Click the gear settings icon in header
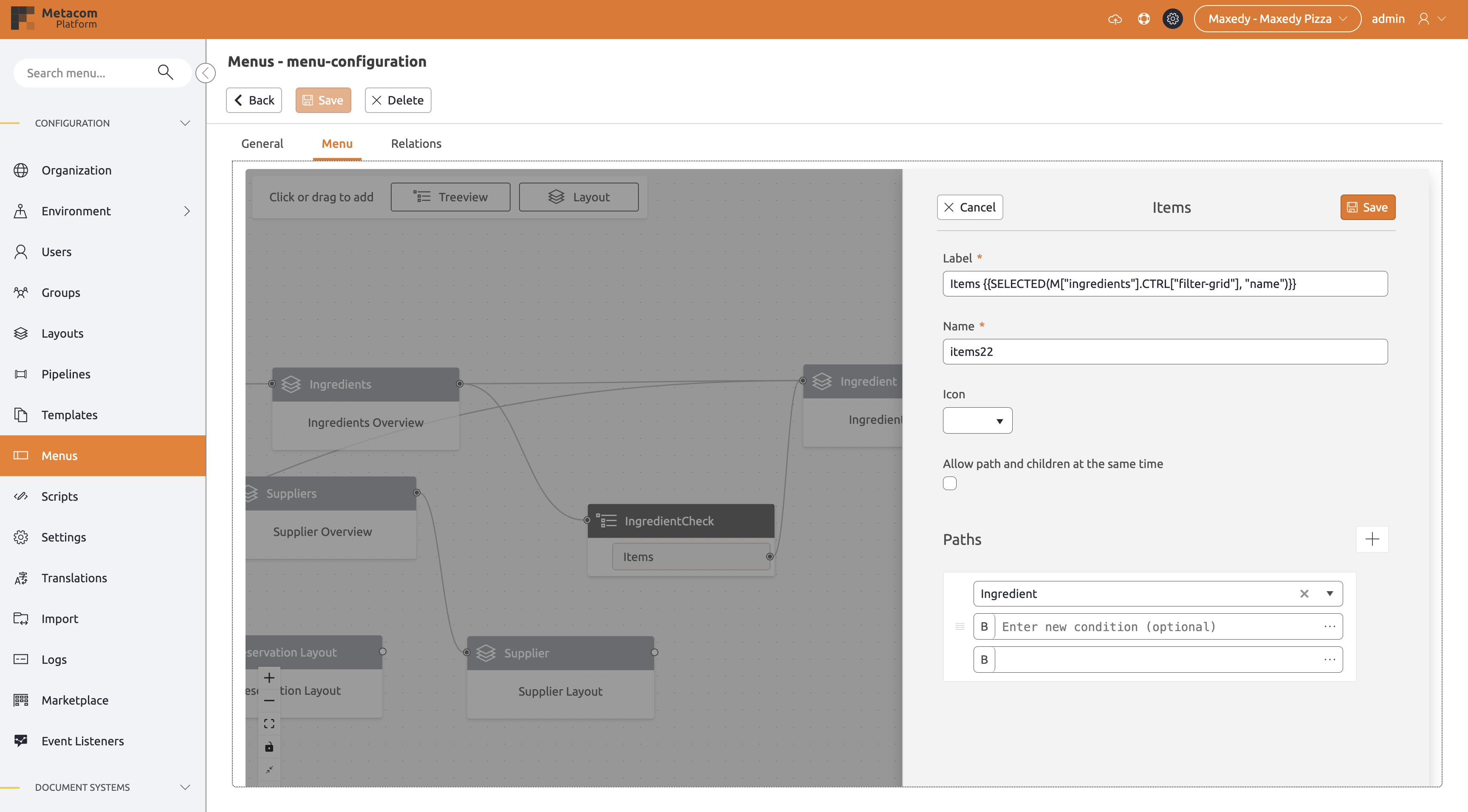1468x812 pixels. point(1172,19)
